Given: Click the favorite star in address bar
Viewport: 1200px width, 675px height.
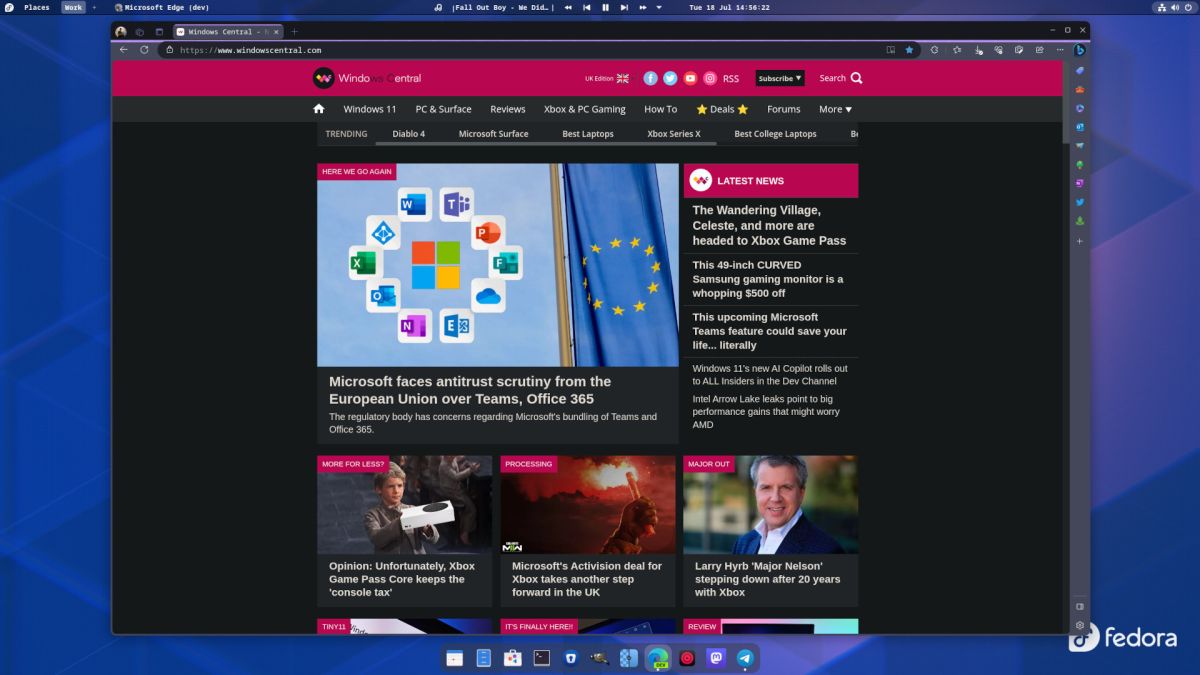Looking at the screenshot, I should (x=909, y=49).
